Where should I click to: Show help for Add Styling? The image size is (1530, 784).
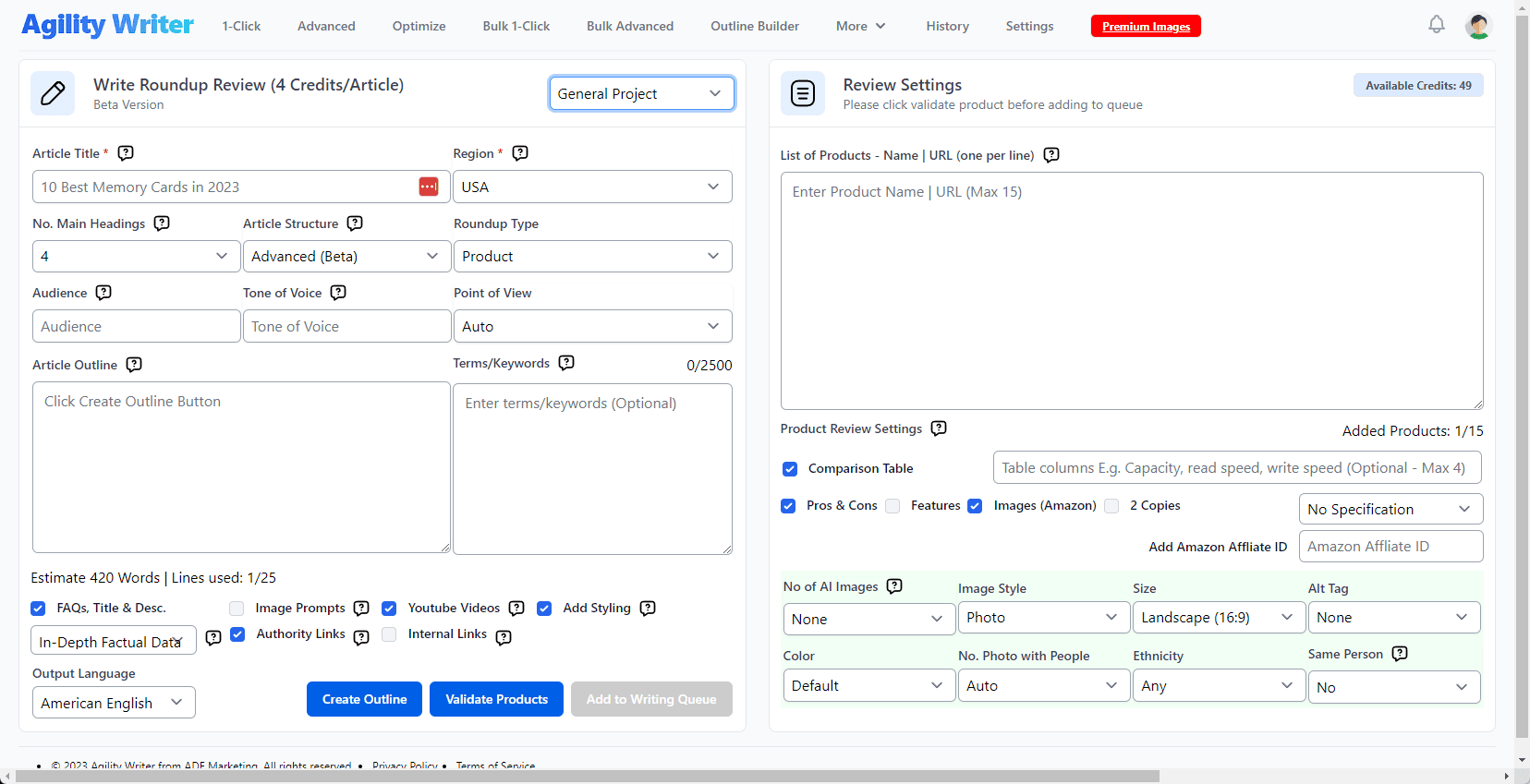tap(648, 609)
